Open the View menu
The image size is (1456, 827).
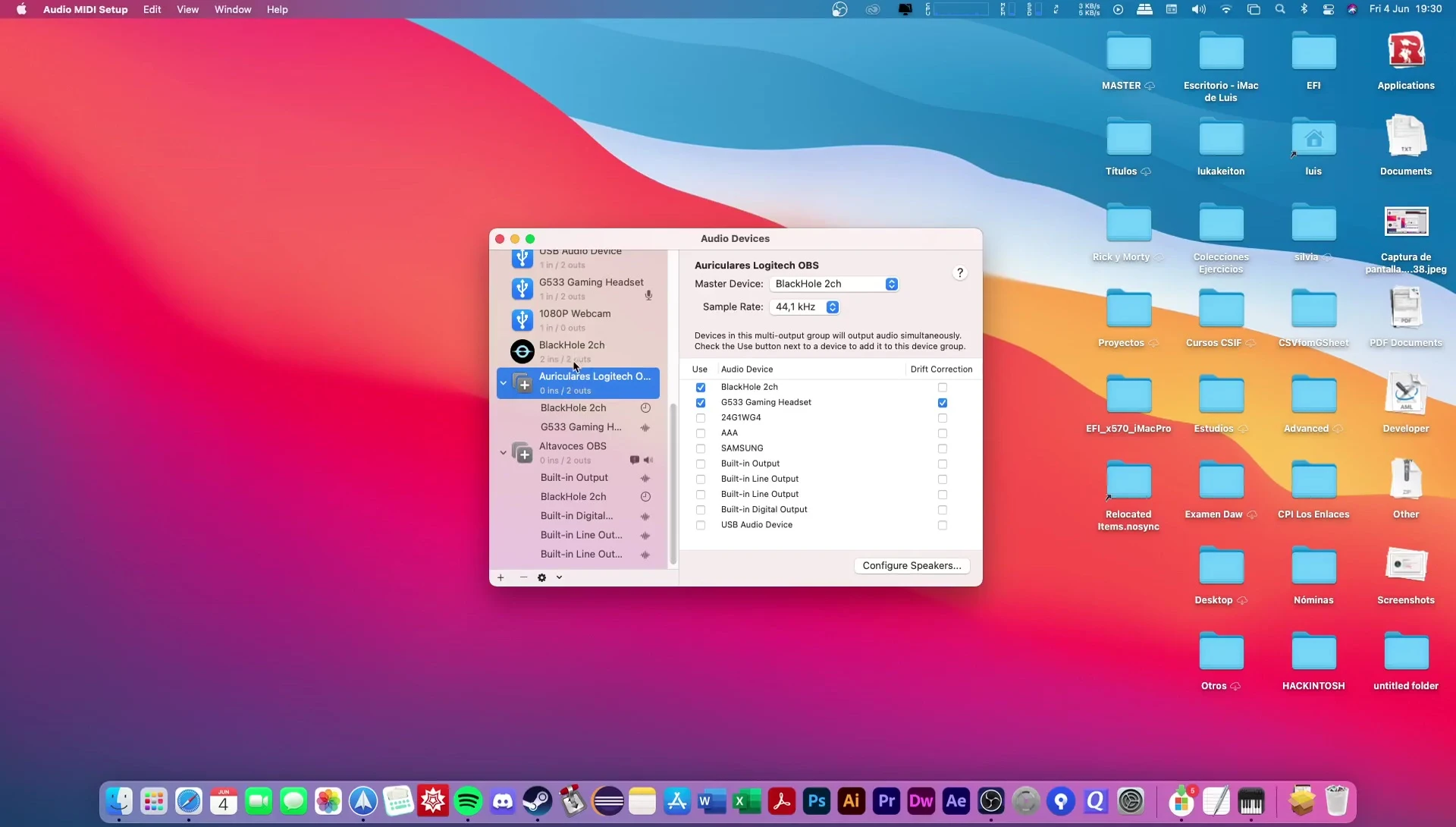[187, 9]
